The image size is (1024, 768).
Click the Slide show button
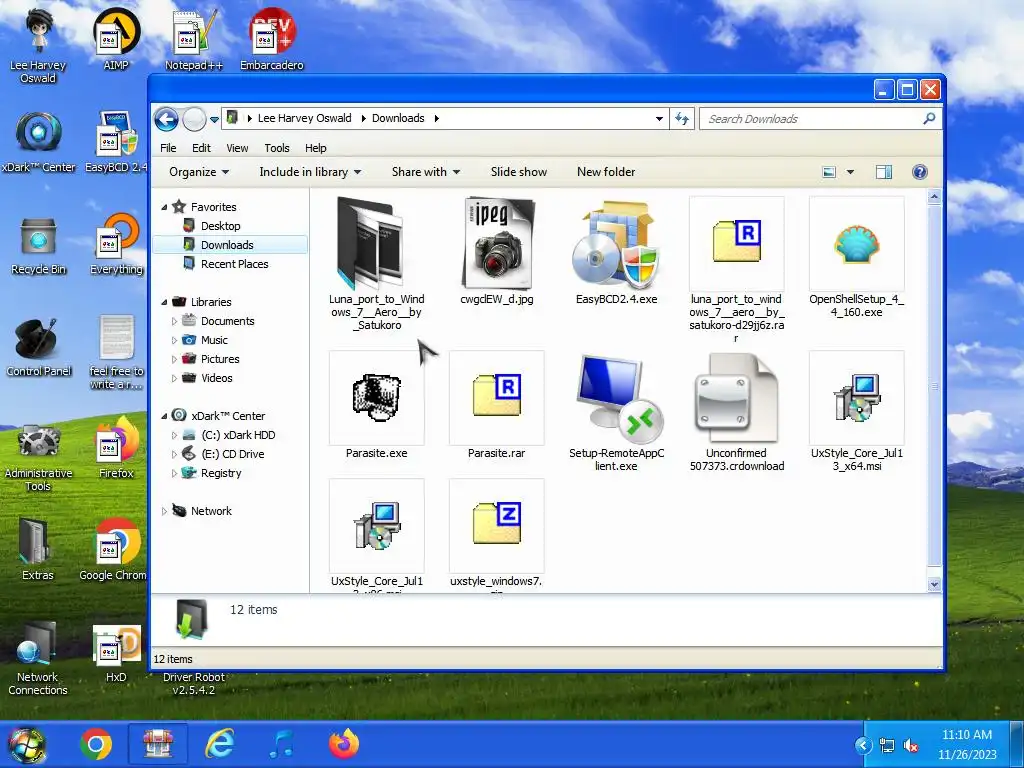click(519, 172)
